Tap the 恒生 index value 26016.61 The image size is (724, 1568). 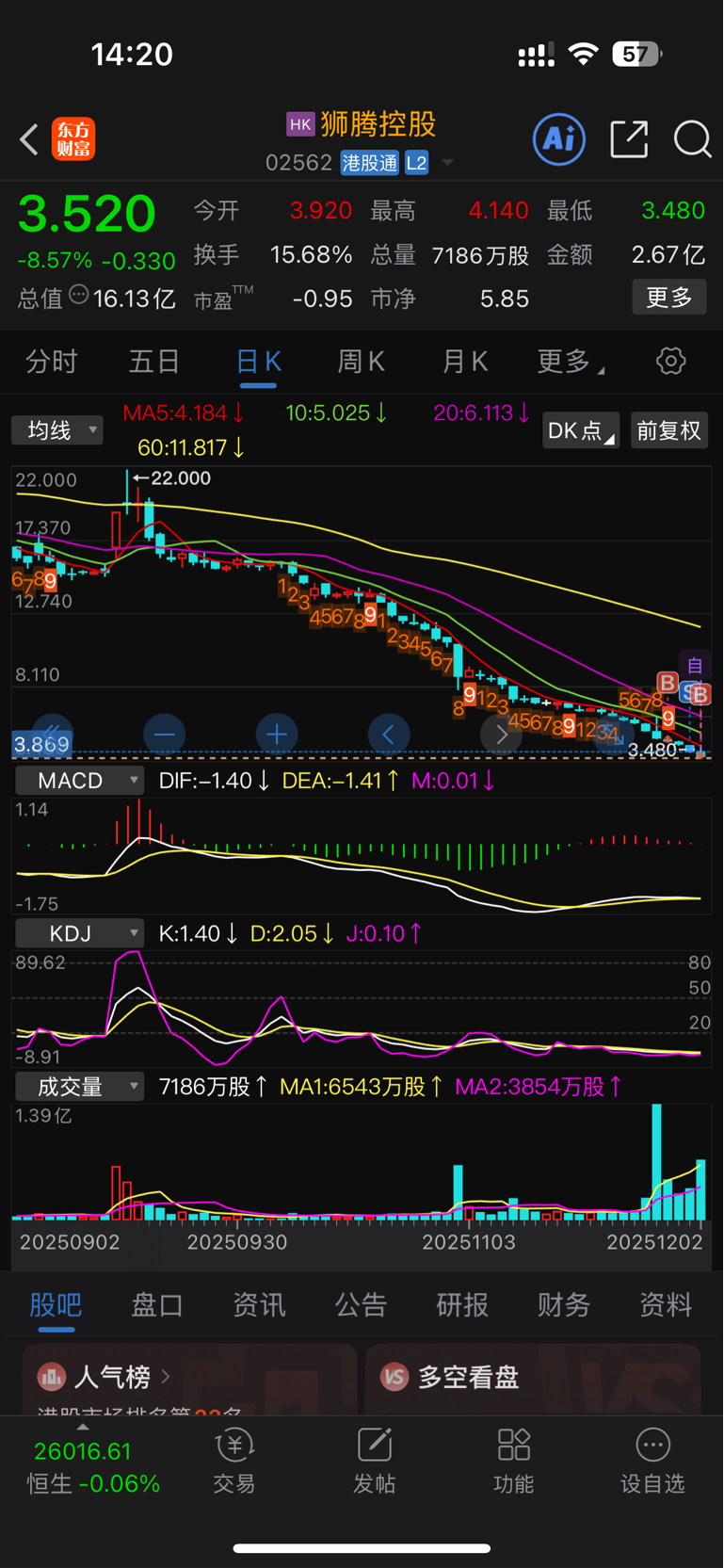(x=83, y=1451)
